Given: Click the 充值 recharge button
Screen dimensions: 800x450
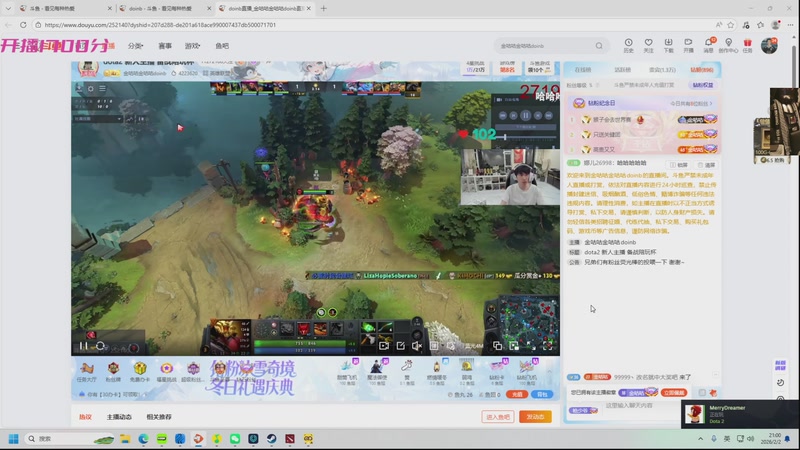Looking at the screenshot, I should pos(517,394).
